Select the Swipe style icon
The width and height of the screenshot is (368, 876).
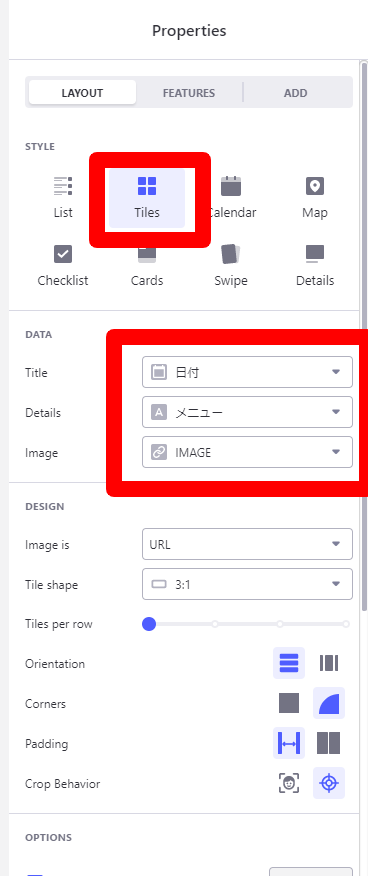coord(231,265)
